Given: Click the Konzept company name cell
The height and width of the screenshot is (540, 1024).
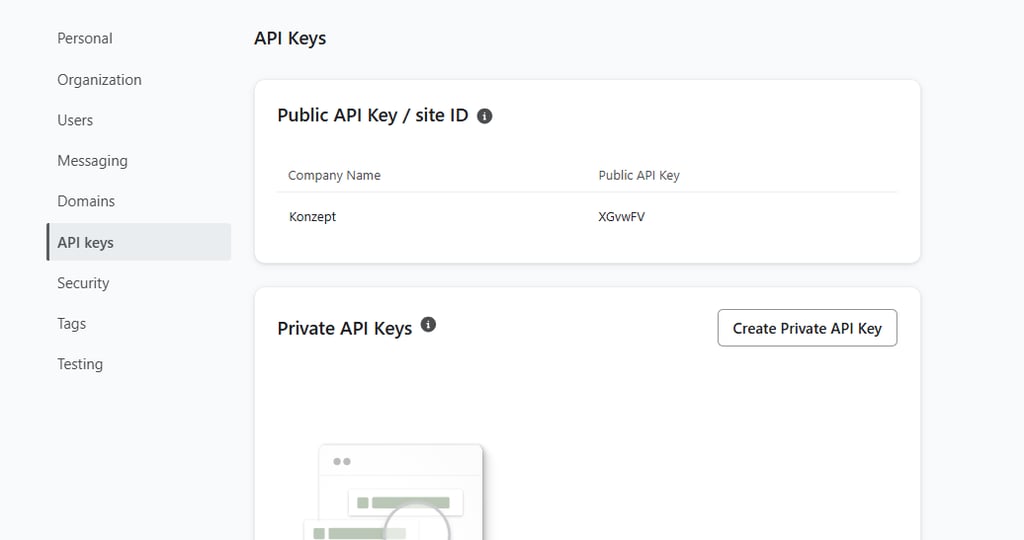Looking at the screenshot, I should coord(312,217).
